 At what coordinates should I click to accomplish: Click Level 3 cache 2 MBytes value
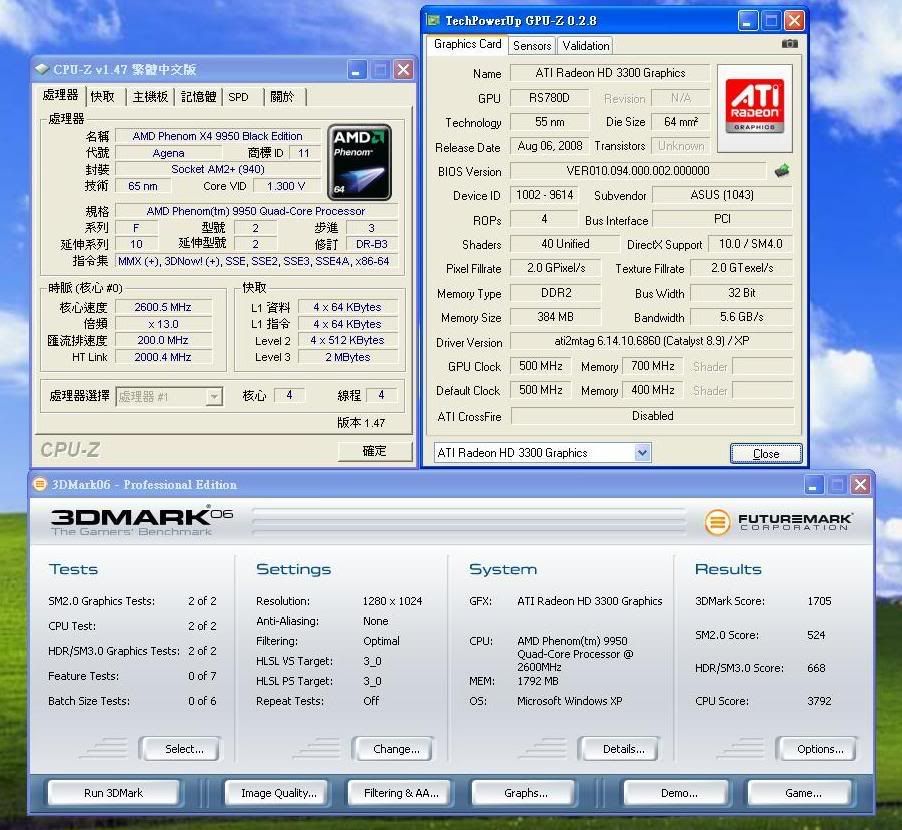pos(347,357)
